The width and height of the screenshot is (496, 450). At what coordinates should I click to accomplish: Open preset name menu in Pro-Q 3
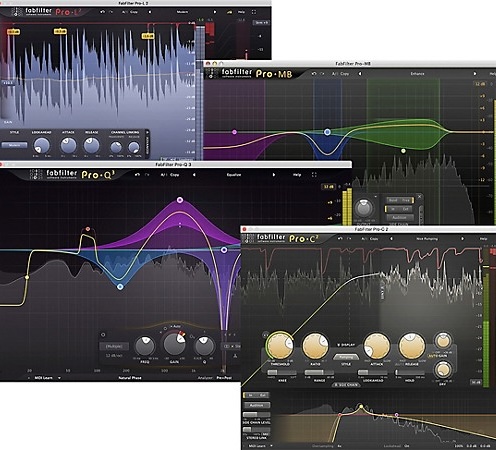pyautogui.click(x=234, y=175)
